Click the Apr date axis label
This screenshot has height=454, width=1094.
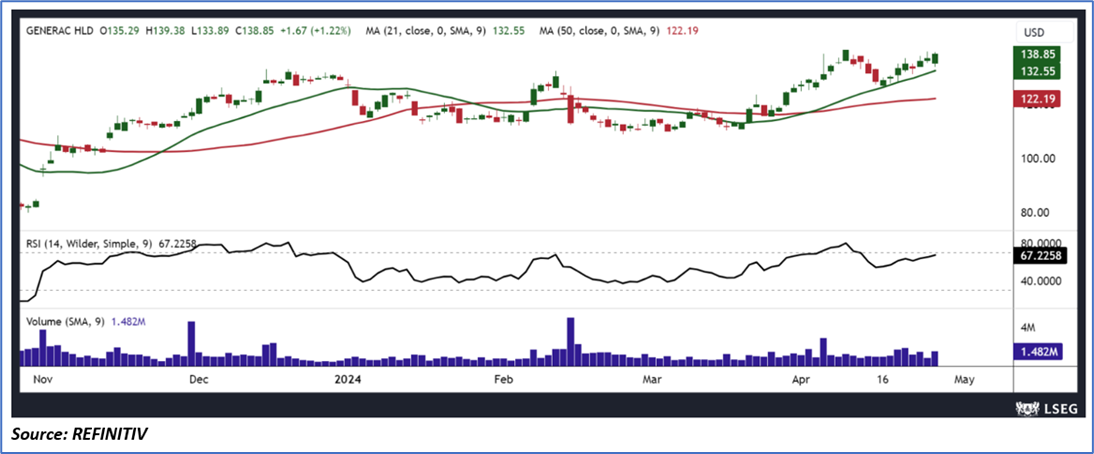[802, 380]
